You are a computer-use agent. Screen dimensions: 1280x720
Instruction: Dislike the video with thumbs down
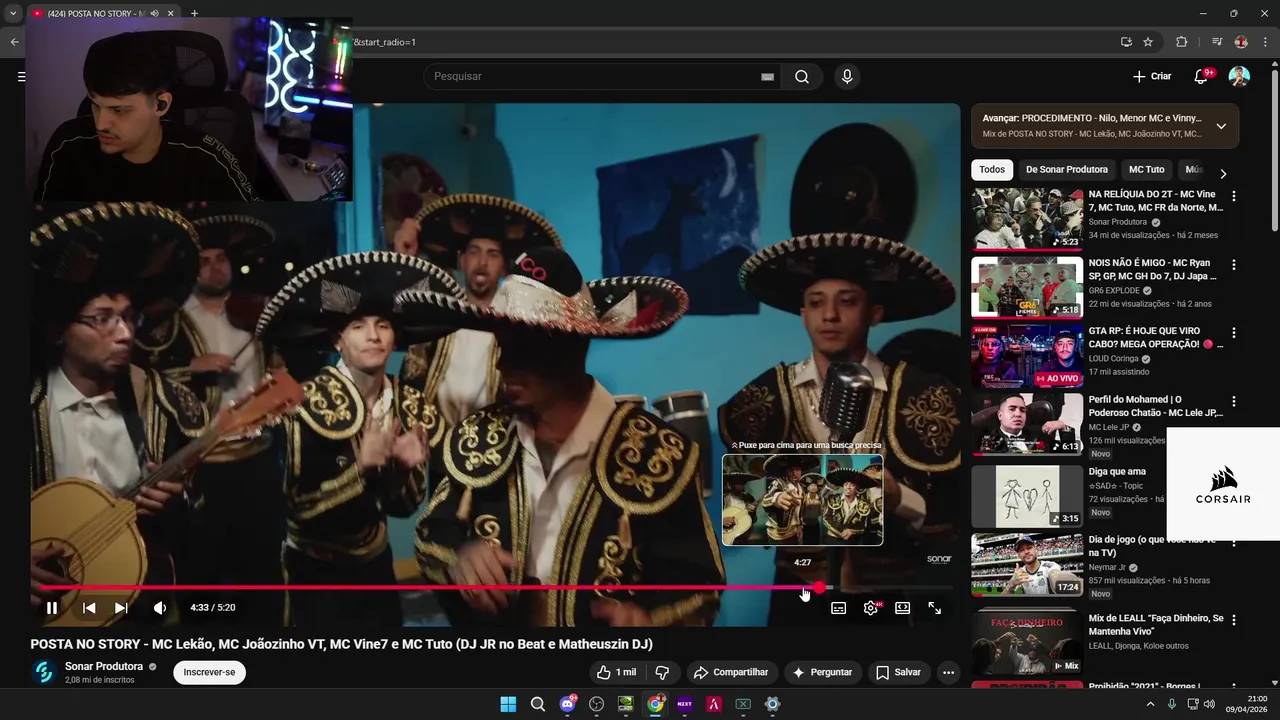point(661,673)
